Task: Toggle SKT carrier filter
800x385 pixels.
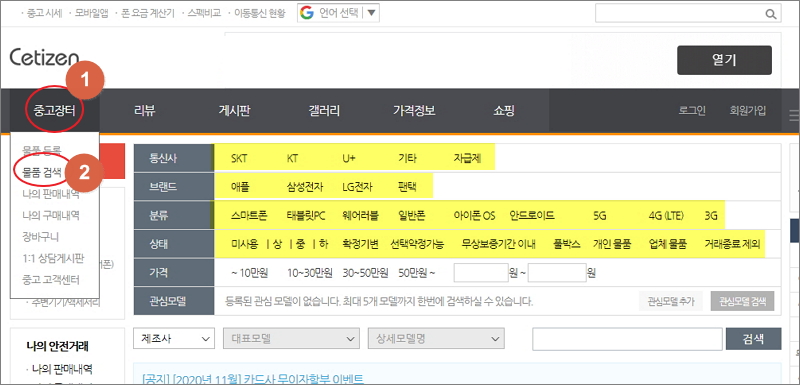Action: pyautogui.click(x=239, y=158)
